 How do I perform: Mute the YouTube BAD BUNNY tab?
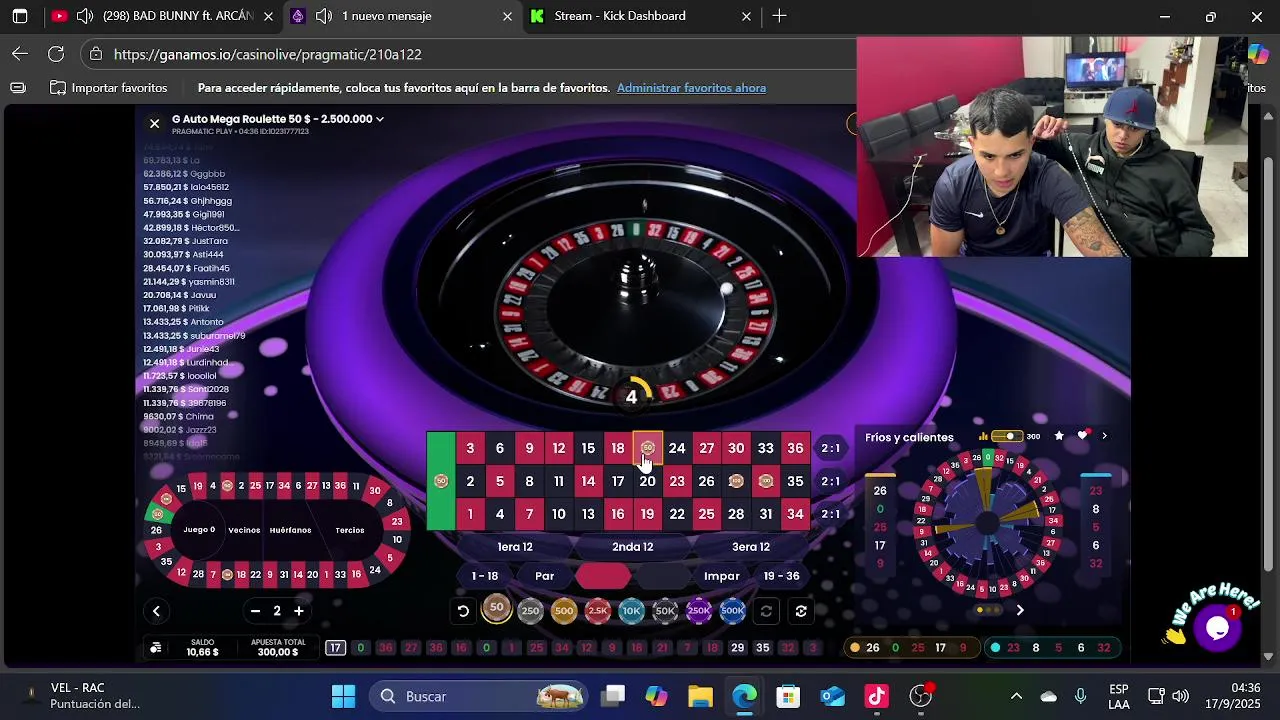[x=85, y=16]
